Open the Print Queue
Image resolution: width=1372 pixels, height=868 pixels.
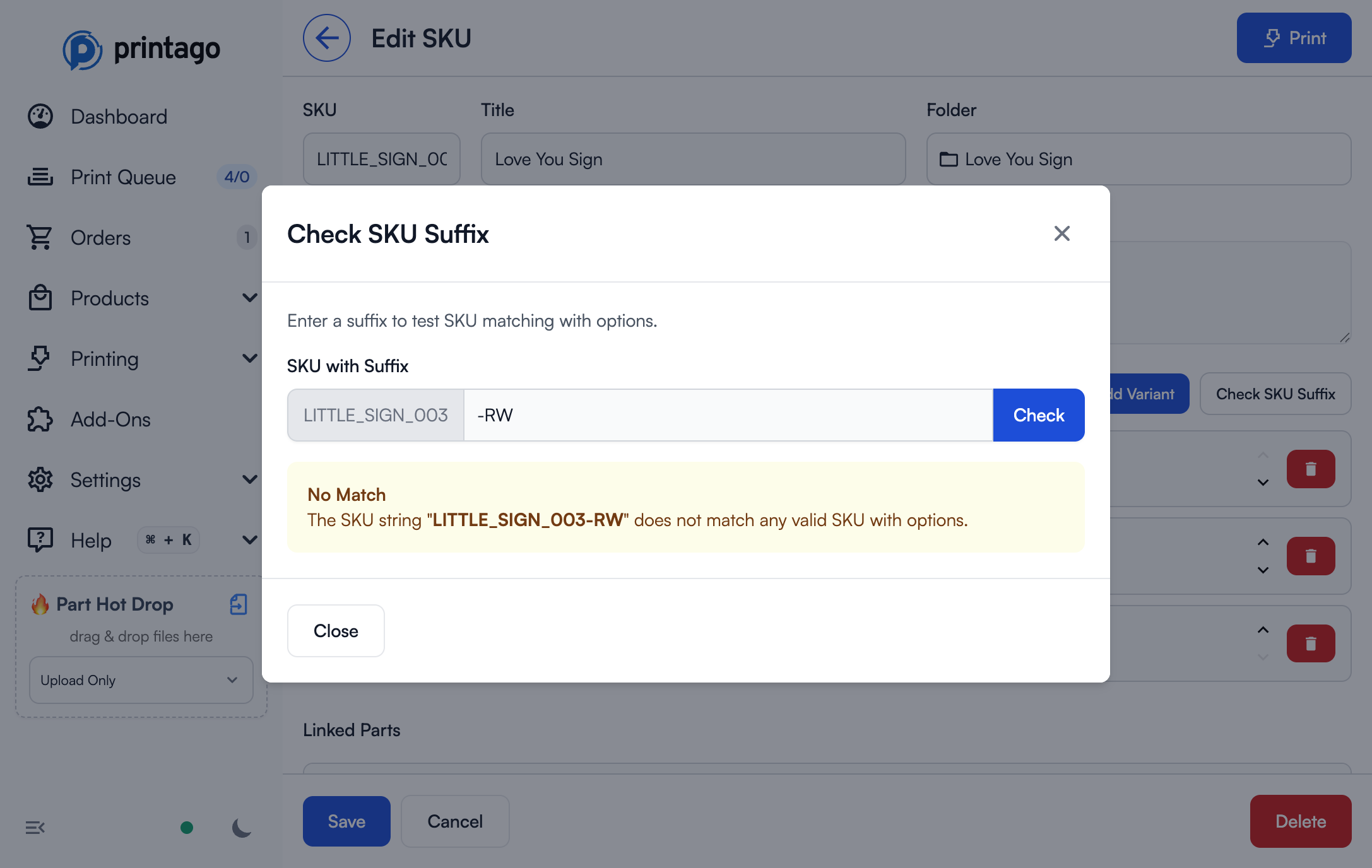pyautogui.click(x=124, y=177)
